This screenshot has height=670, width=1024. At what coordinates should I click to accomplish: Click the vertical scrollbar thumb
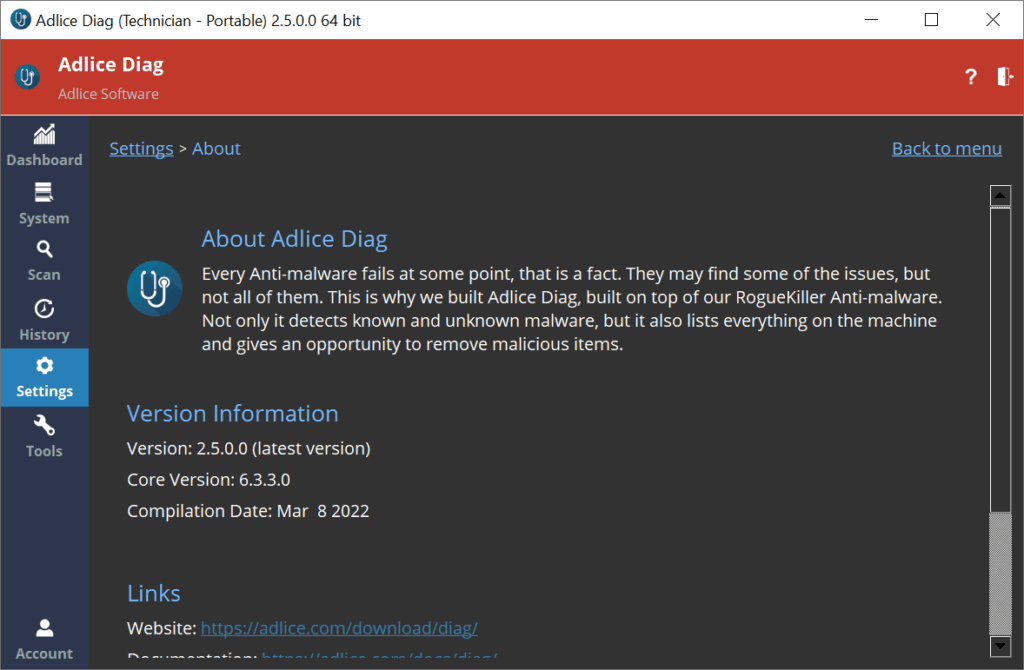tap(999, 572)
